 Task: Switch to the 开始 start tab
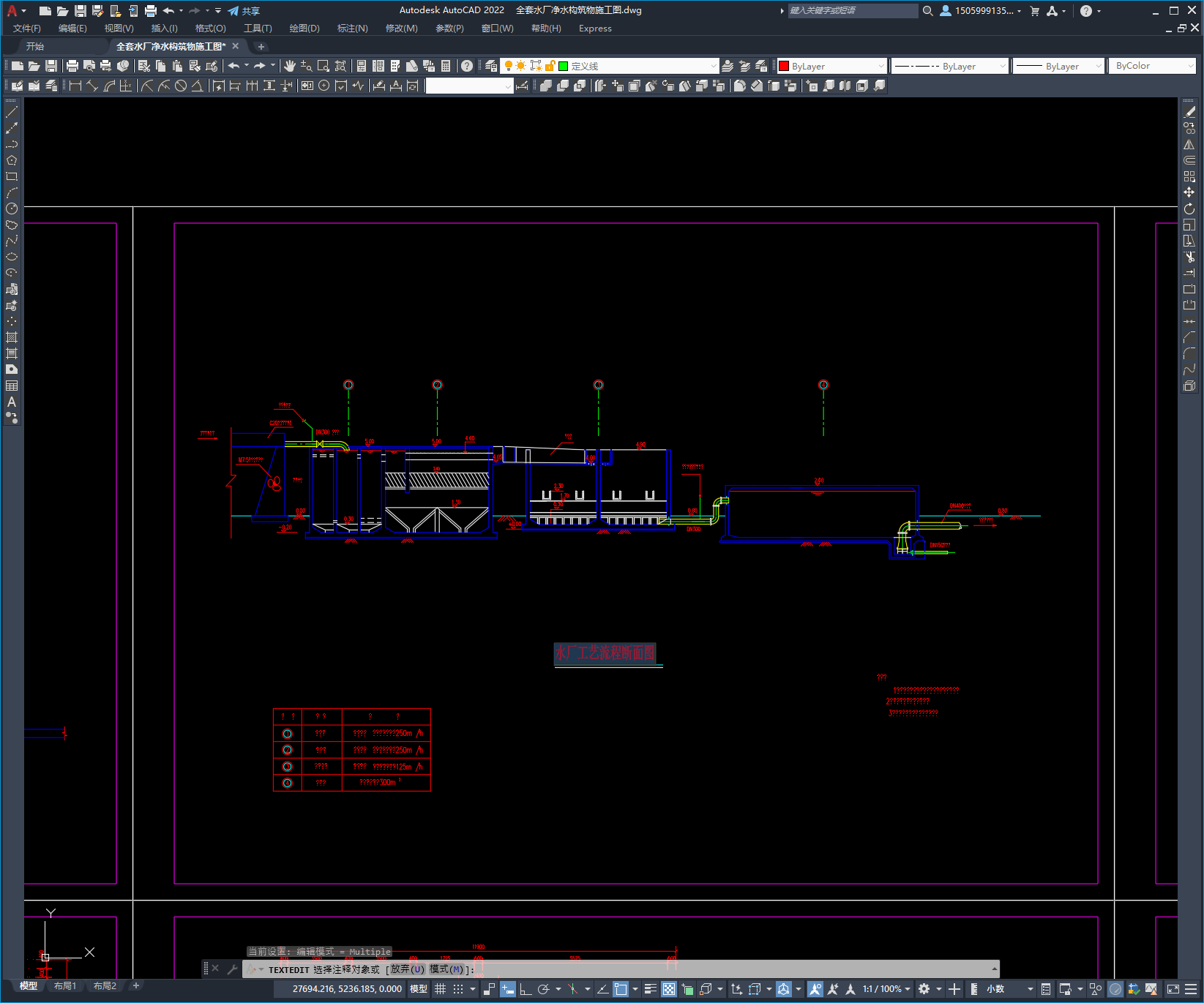[35, 46]
